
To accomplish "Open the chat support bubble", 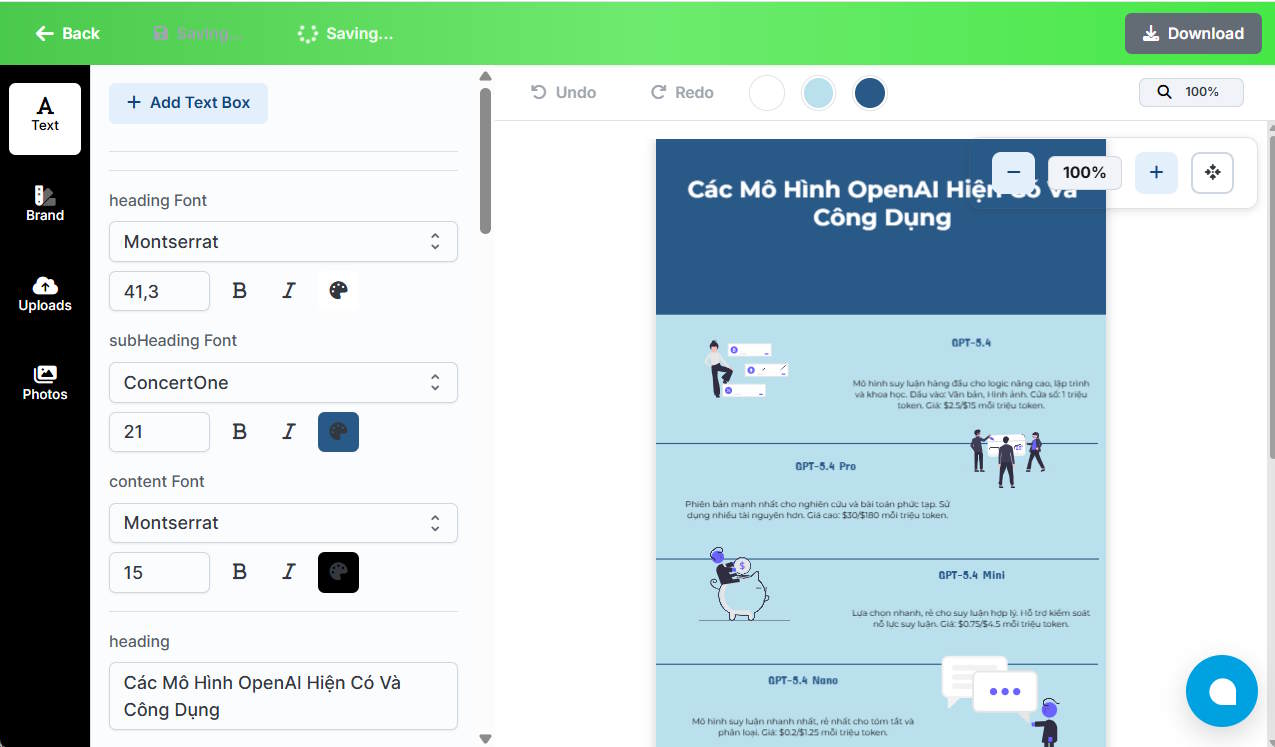I will (1221, 690).
